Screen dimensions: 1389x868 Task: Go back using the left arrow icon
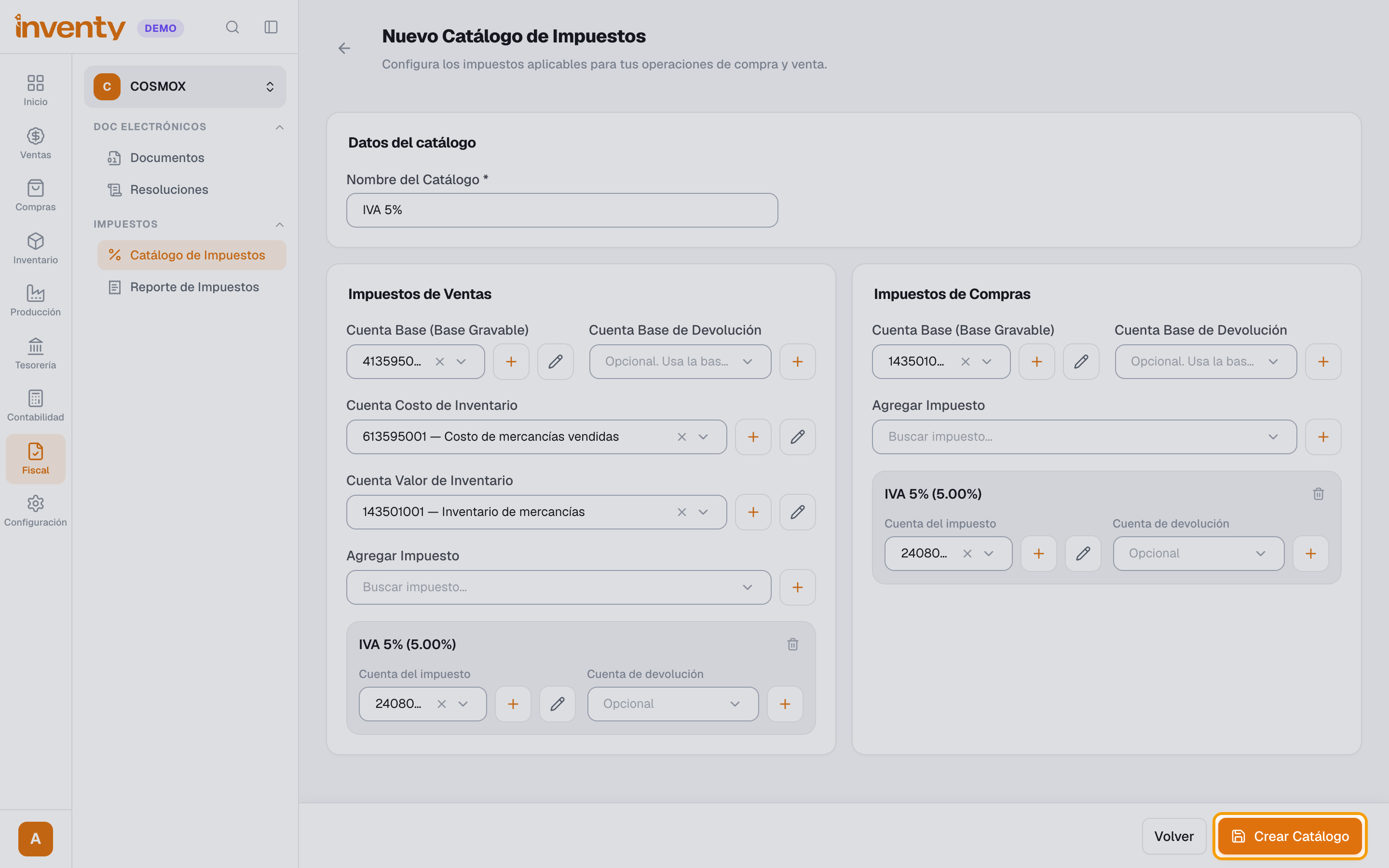(344, 48)
